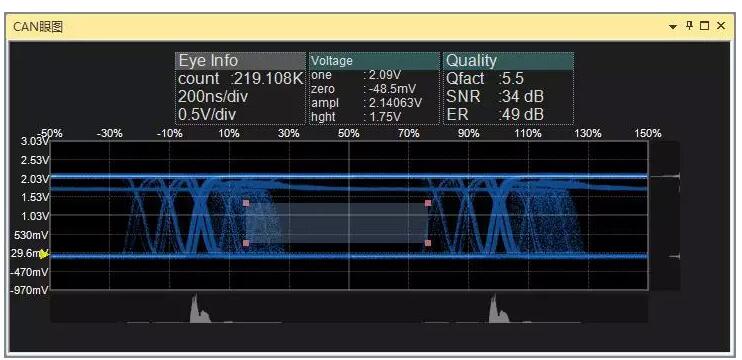Open the CAN眼图 panel options dropdown arrow
Image resolution: width=742 pixels, height=360 pixels.
673,27
